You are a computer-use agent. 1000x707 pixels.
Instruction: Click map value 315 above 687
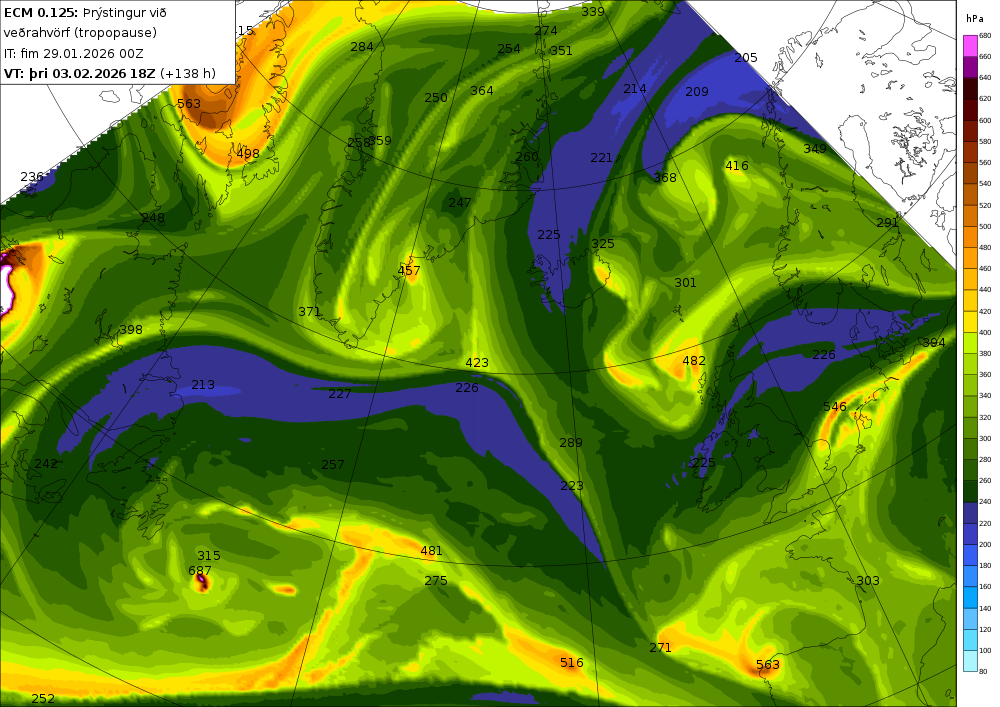(209, 556)
